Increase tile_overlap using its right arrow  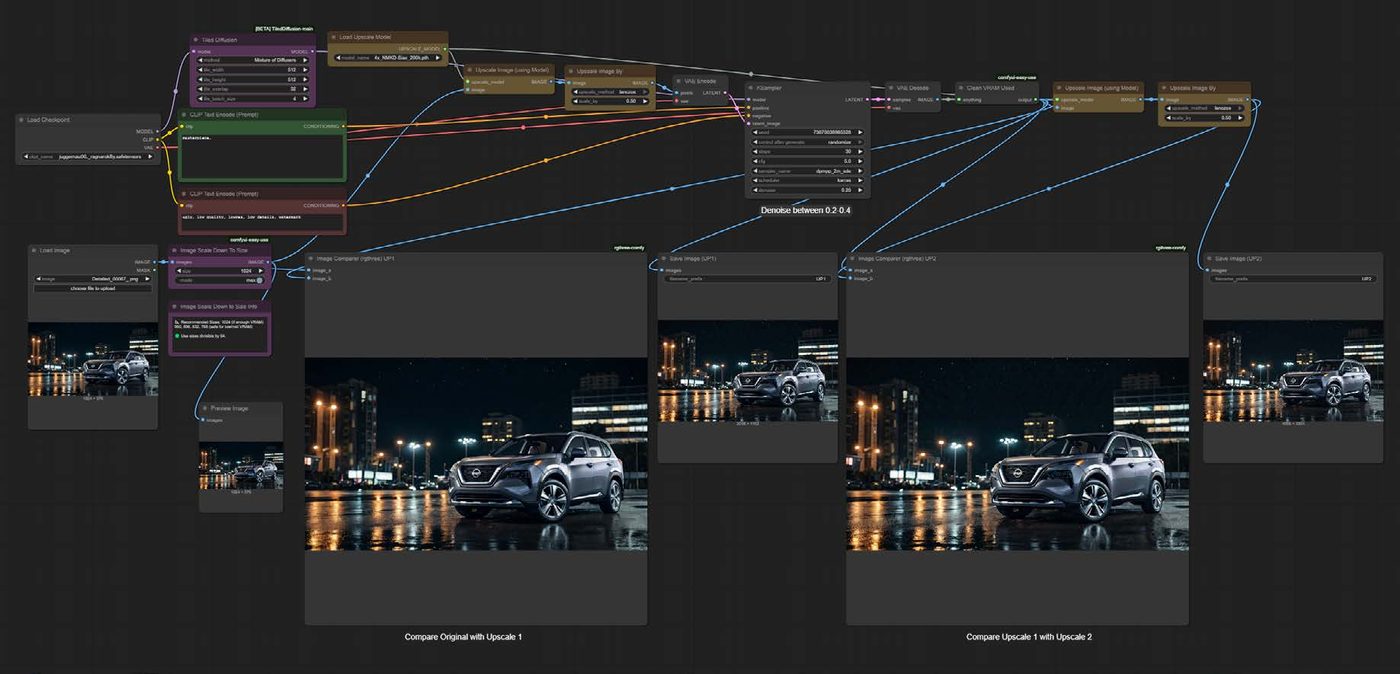(x=307, y=89)
